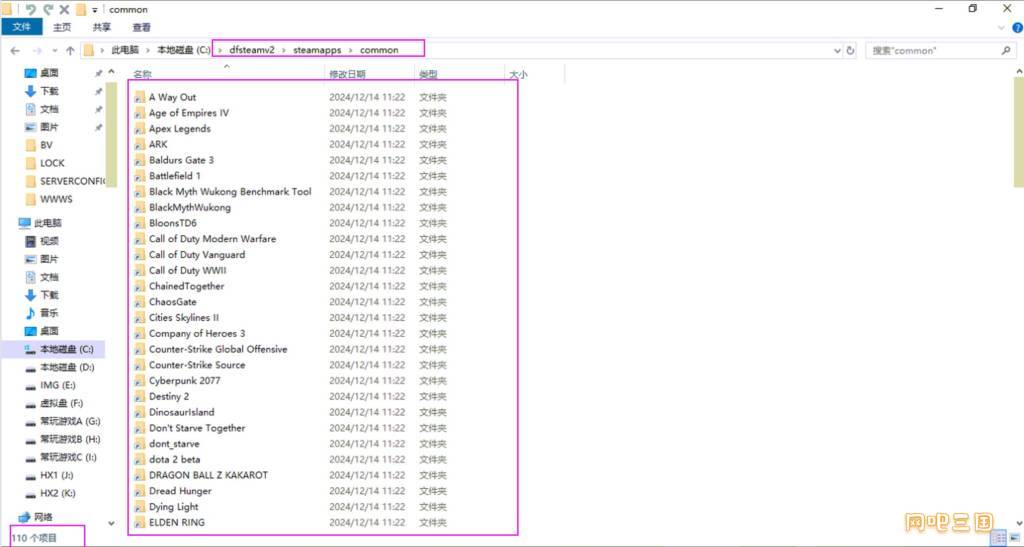Viewport: 1024px width, 547px height.
Task: Go back with the Back arrow
Action: click(16, 50)
